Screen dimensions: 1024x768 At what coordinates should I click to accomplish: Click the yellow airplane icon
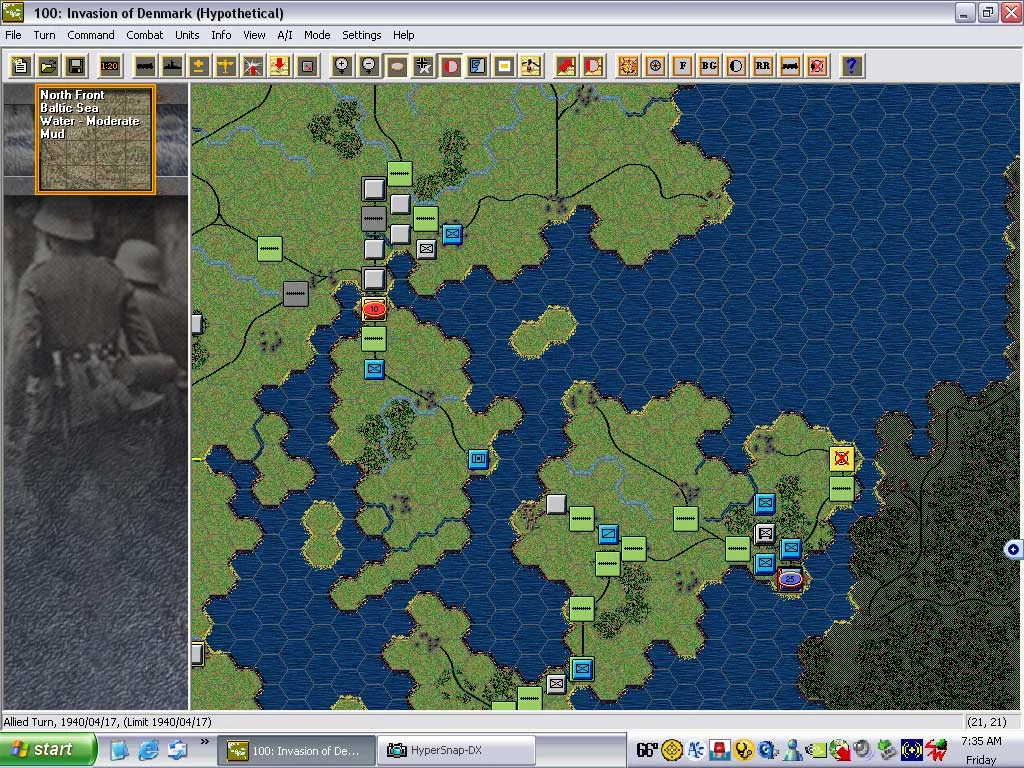pyautogui.click(x=226, y=66)
